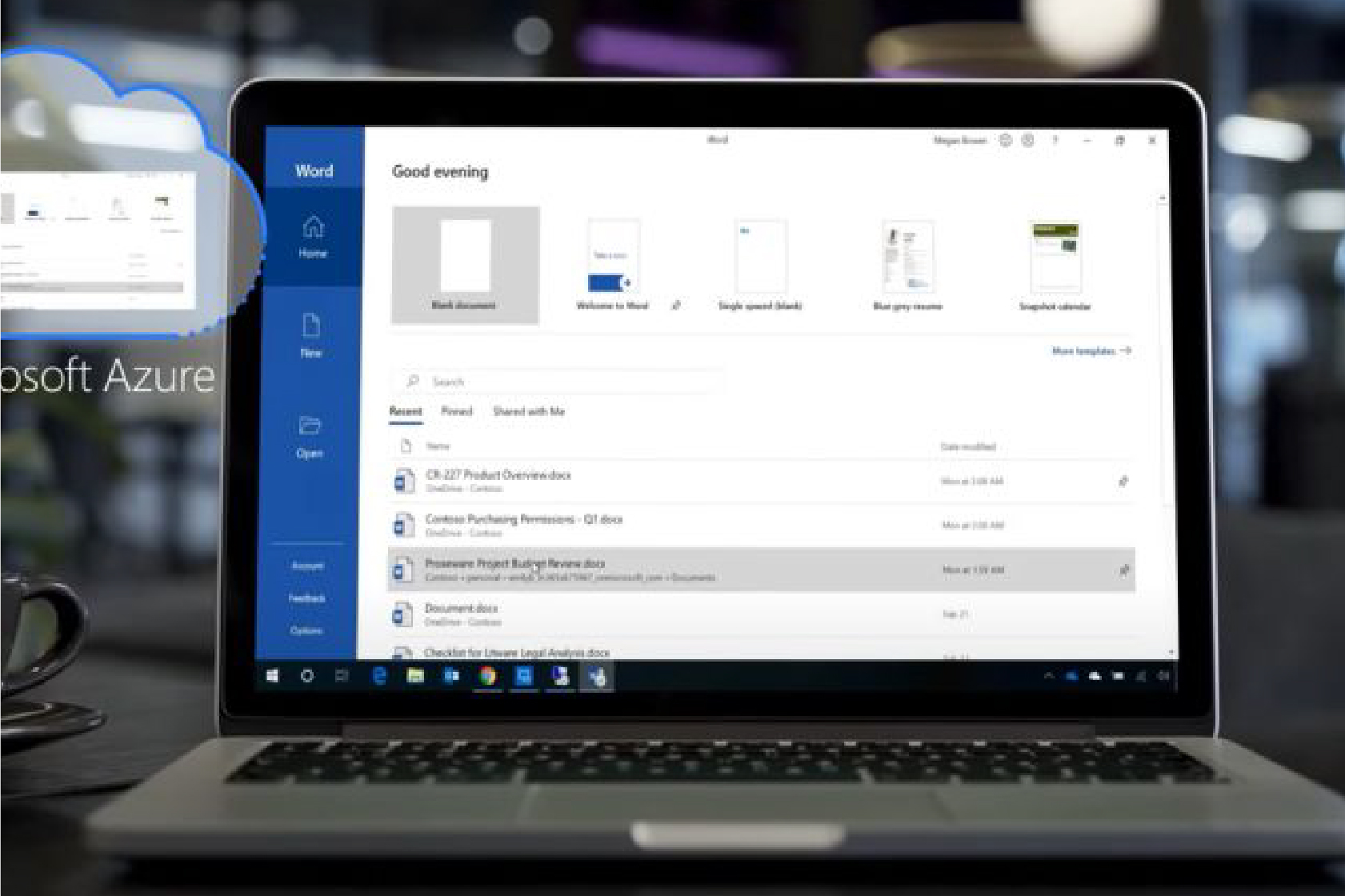
Task: Choose the Blue grey resume template
Action: pyautogui.click(x=908, y=265)
